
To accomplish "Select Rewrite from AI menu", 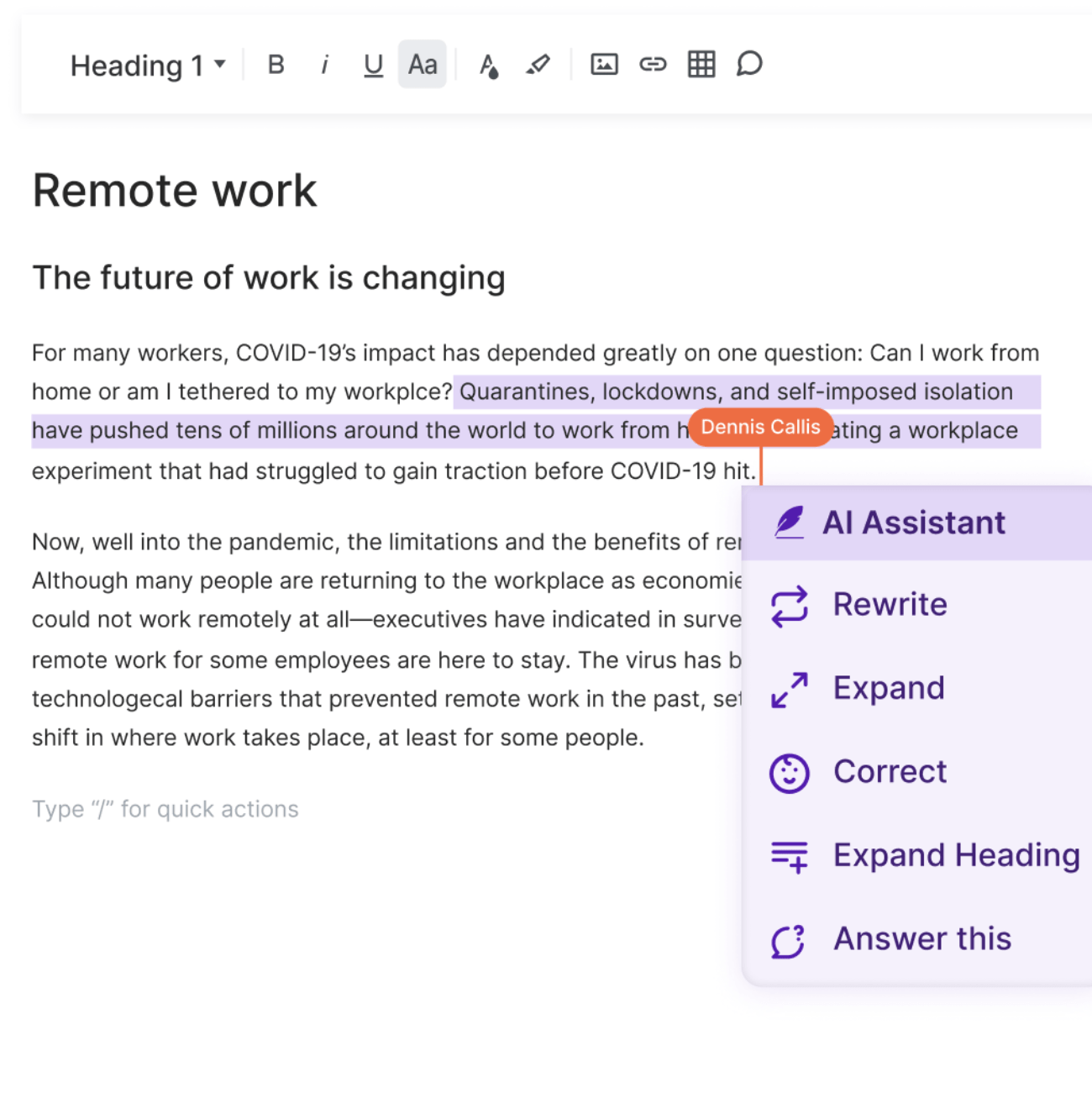I will [x=917, y=605].
